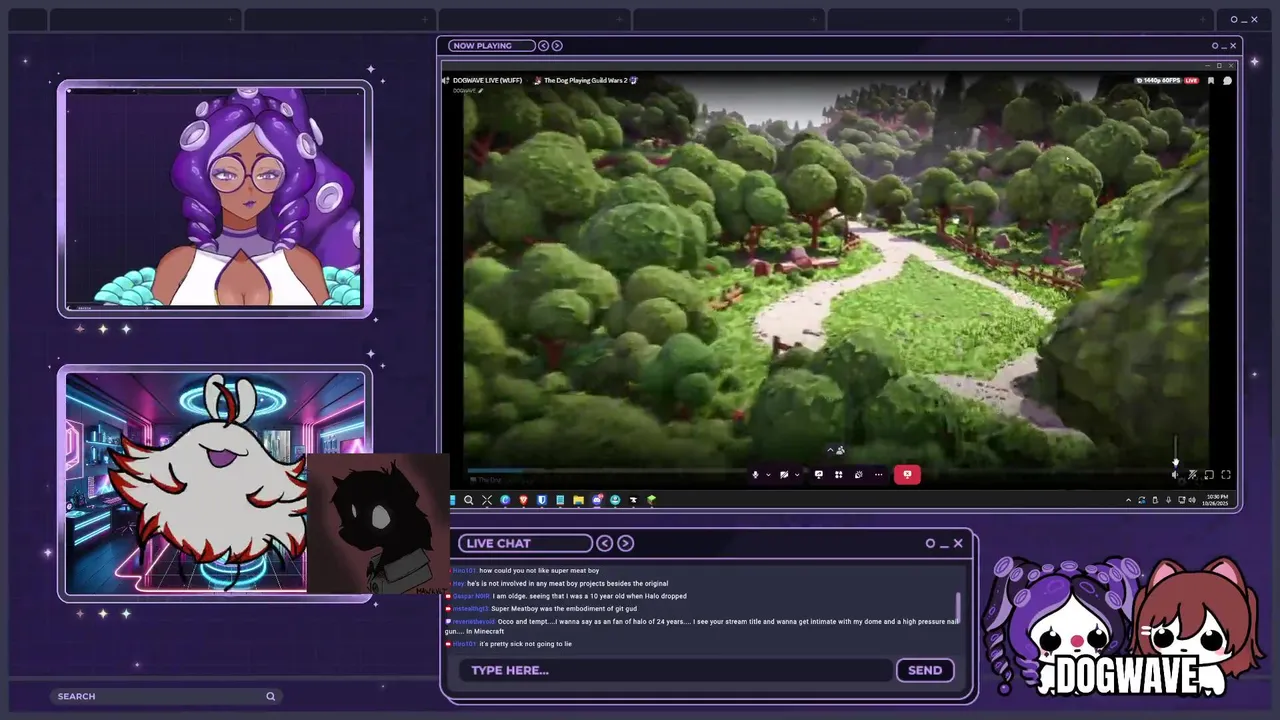Enter fullscreen on the stream view

click(x=1226, y=475)
